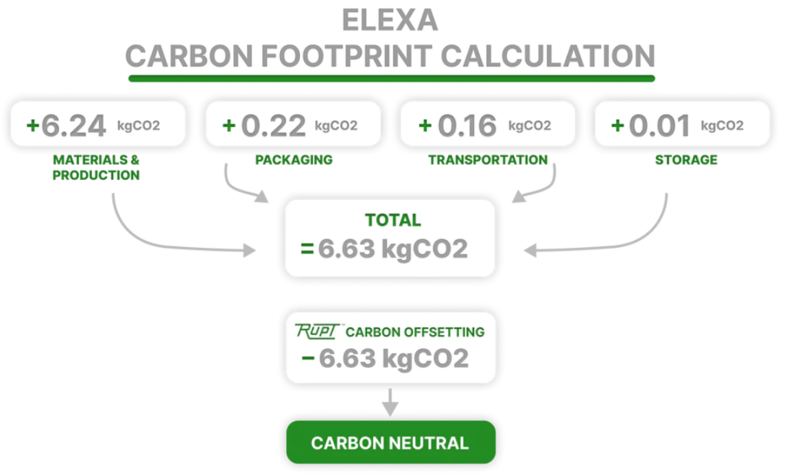The image size is (800, 475).
Task: Click the green plus before 6.24
Action: (32, 126)
